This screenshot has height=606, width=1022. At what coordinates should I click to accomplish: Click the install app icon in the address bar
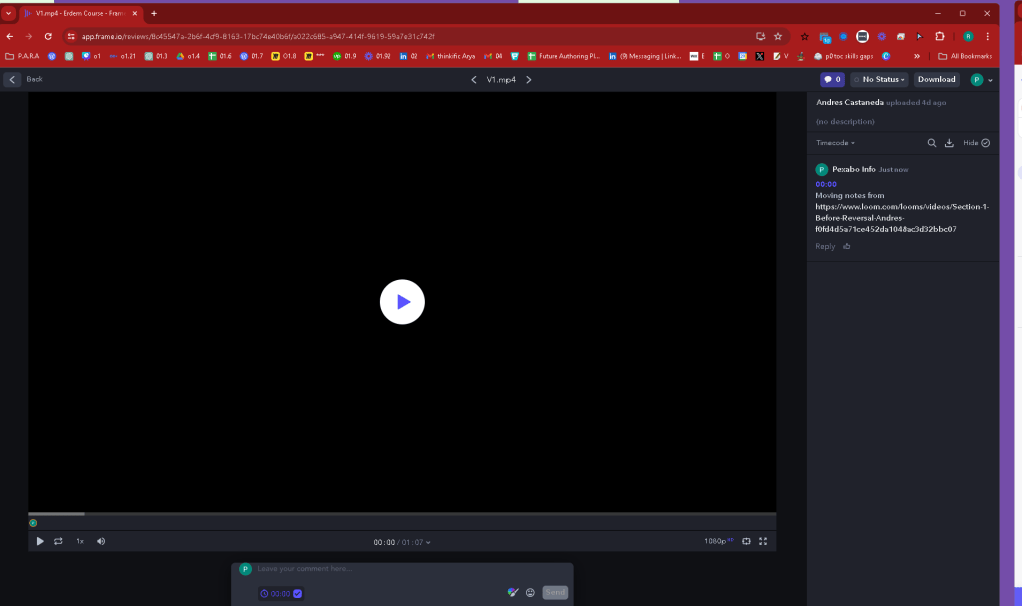(760, 36)
